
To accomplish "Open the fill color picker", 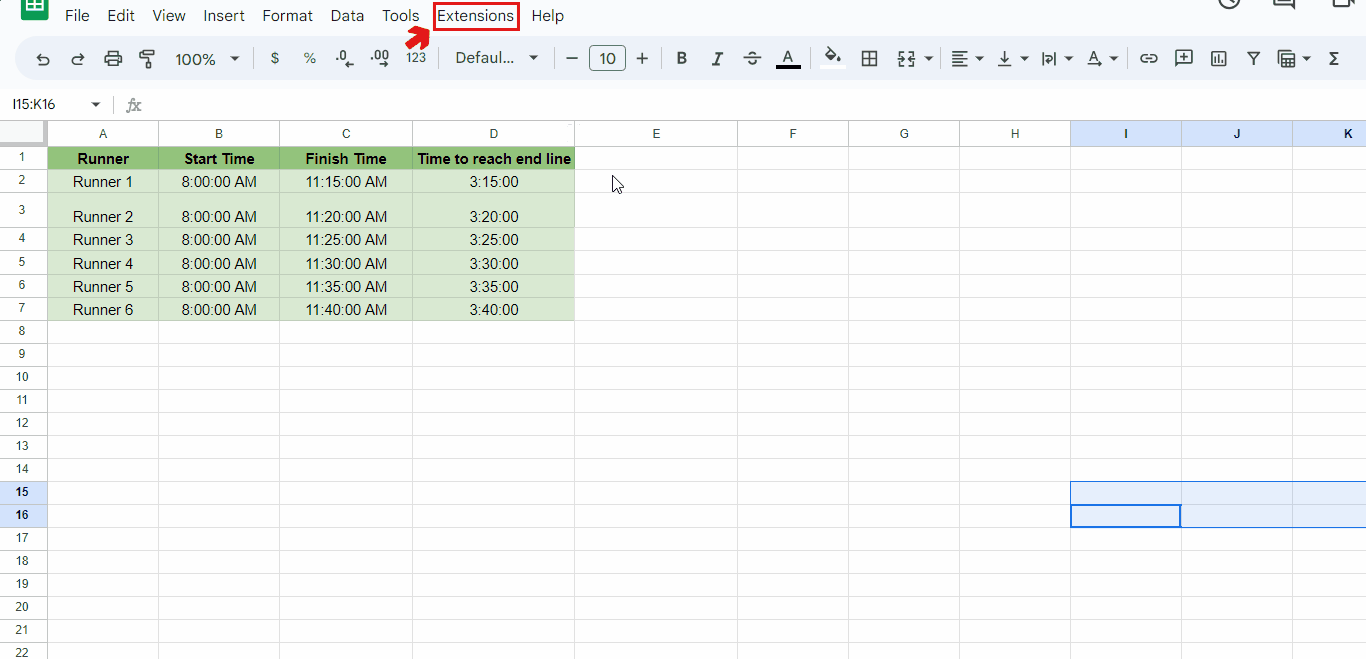I will pyautogui.click(x=832, y=58).
